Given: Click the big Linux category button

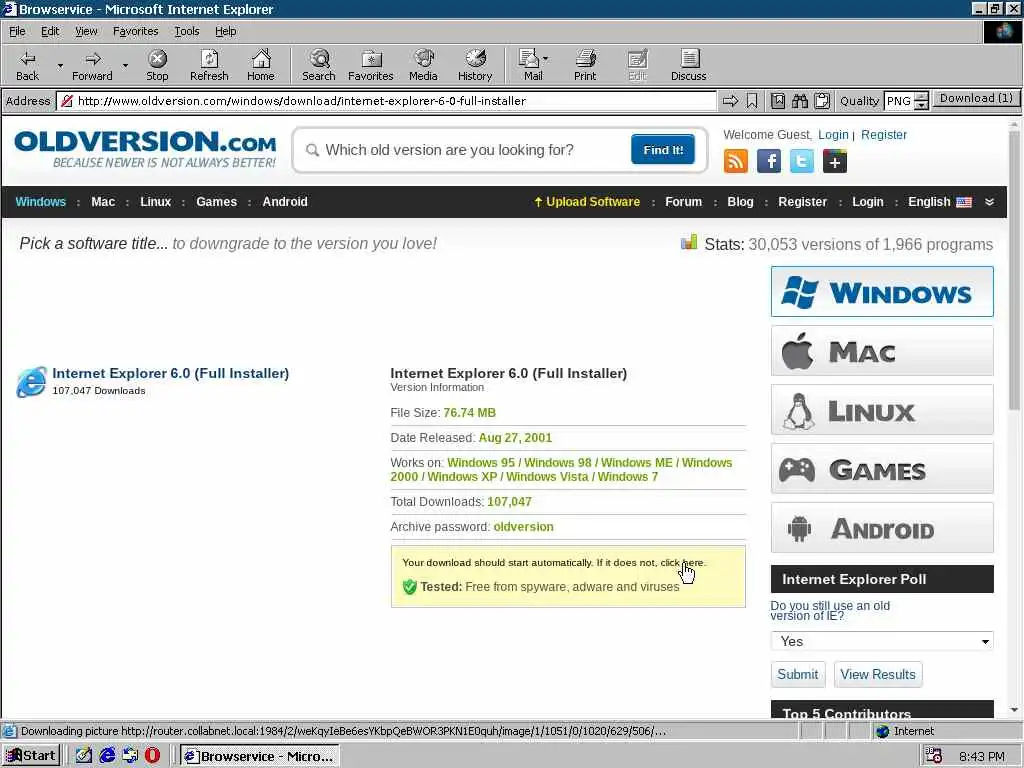Looking at the screenshot, I should coord(882,410).
